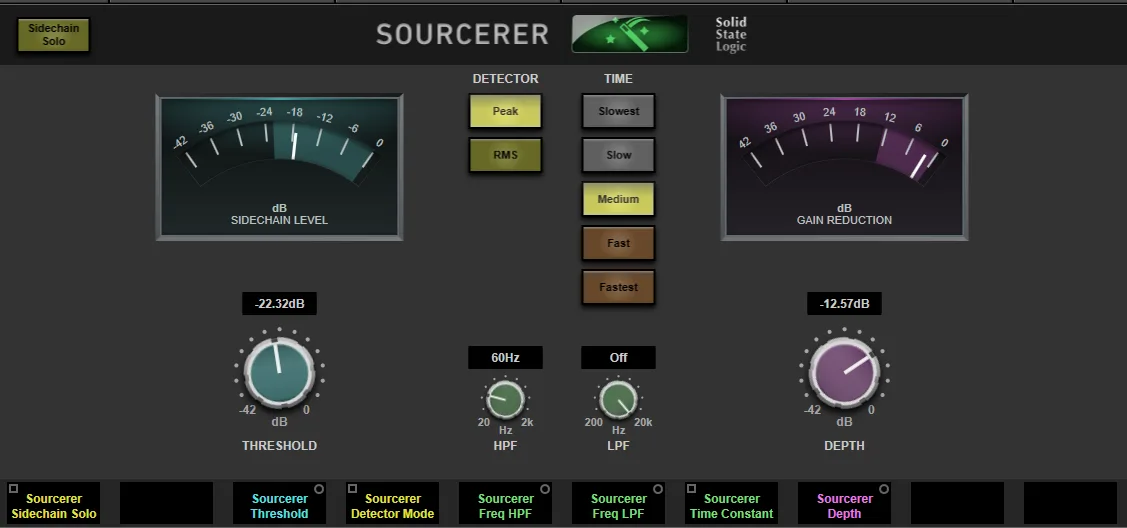Select the Sourcerer Depth assignment slot
The image size is (1127, 528).
[845, 503]
